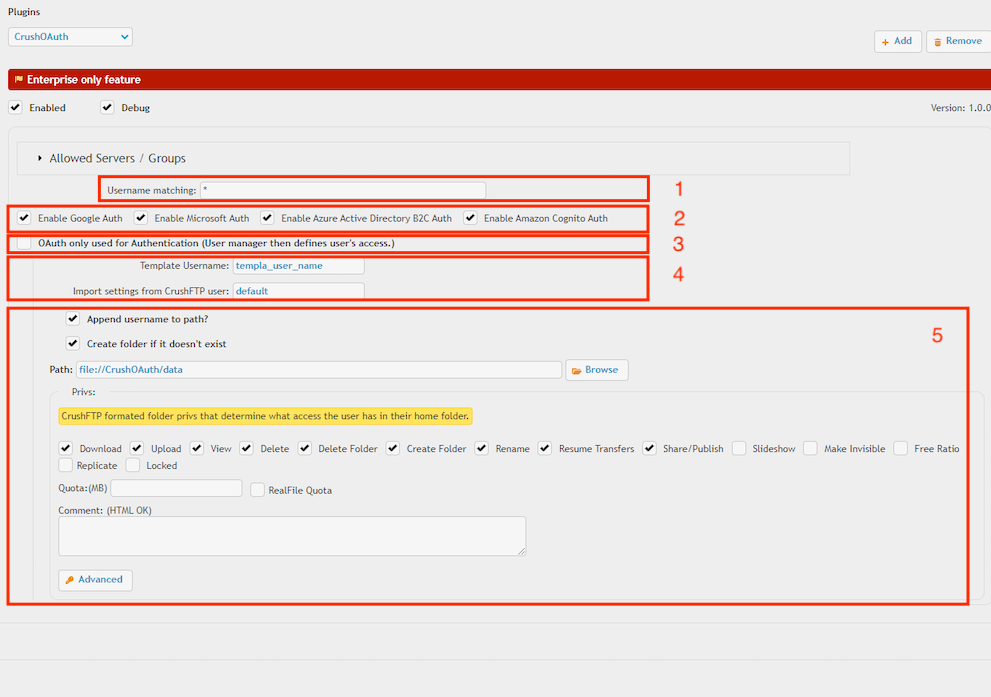991x697 pixels.
Task: Uncheck Enable Azure Active Directory B2C Auth
Action: (x=267, y=218)
